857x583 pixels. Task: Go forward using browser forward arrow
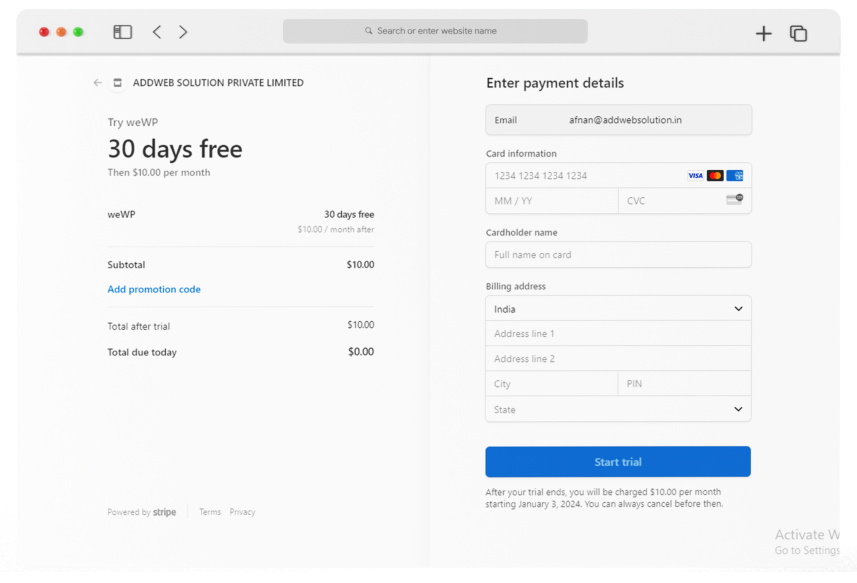pyautogui.click(x=183, y=32)
